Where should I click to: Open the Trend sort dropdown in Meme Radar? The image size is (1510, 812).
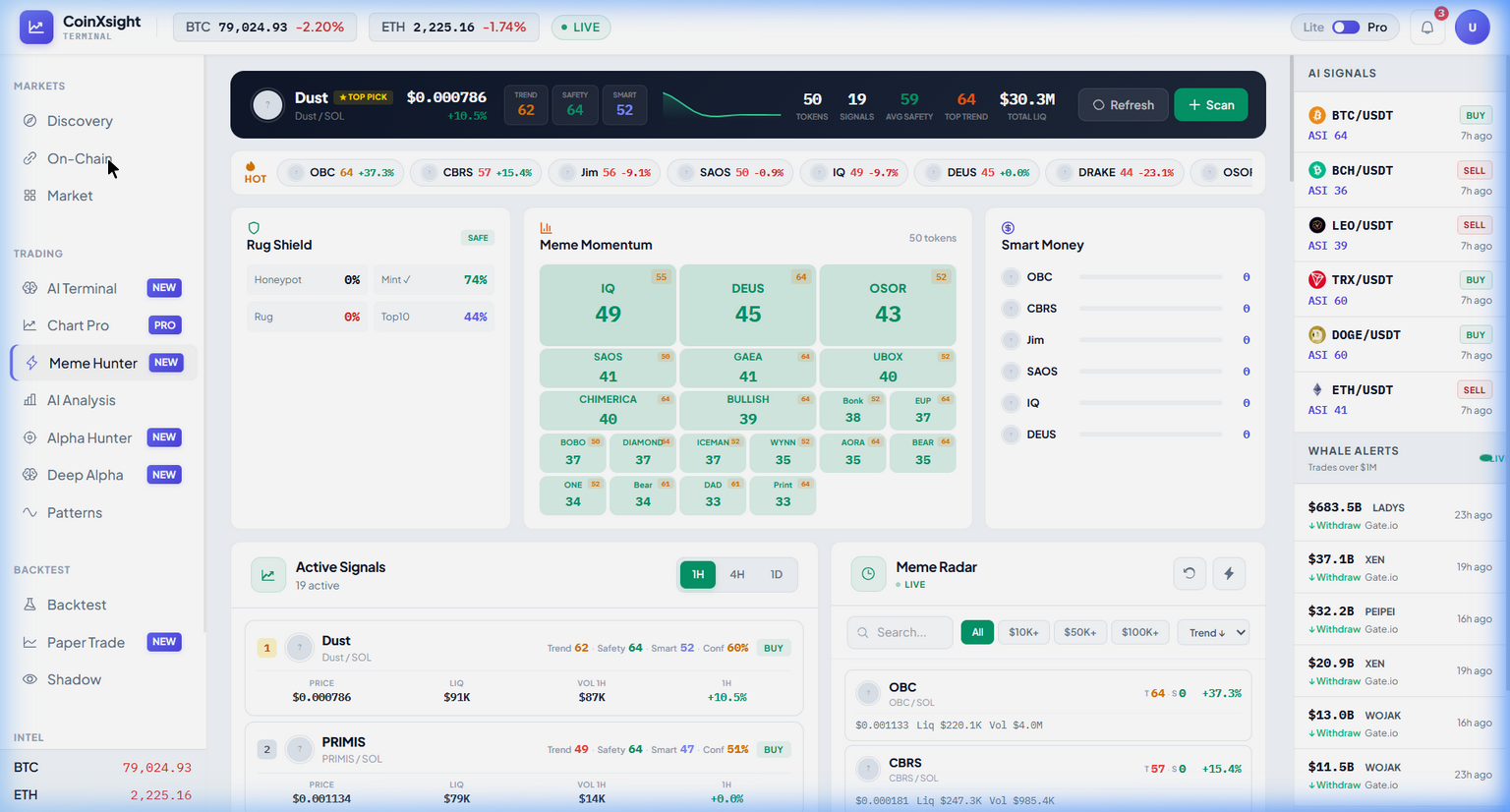coord(1213,632)
